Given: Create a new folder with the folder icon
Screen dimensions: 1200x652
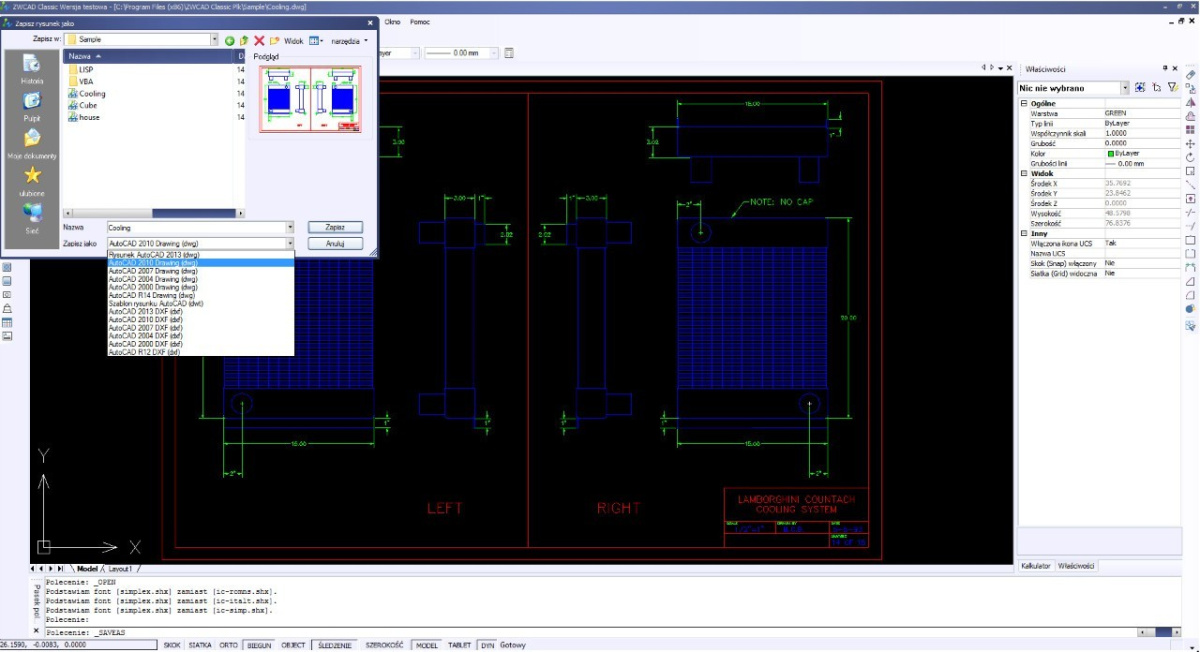Looking at the screenshot, I should coord(274,41).
